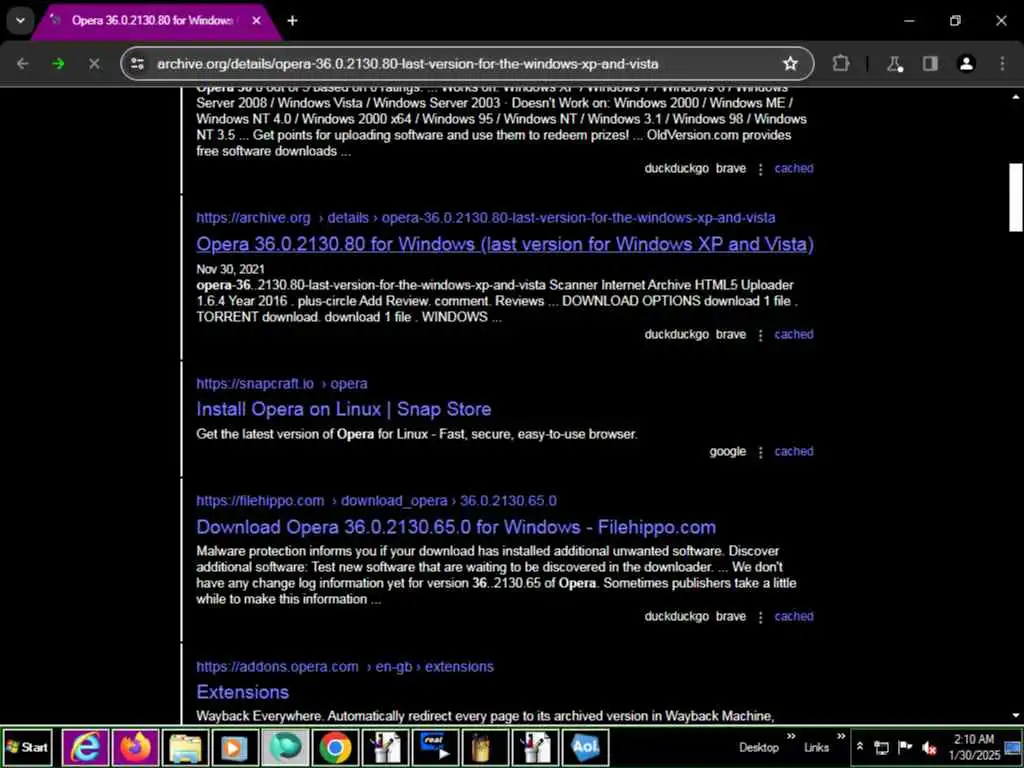Go forward with the green arrow
Screen dimensions: 1024x768
coord(58,63)
